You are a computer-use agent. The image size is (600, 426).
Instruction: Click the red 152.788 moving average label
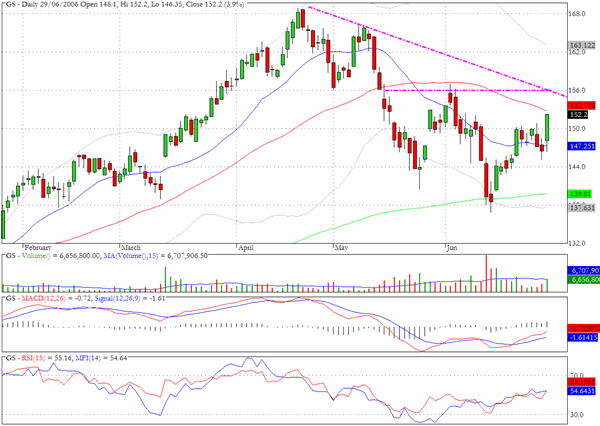[582, 105]
